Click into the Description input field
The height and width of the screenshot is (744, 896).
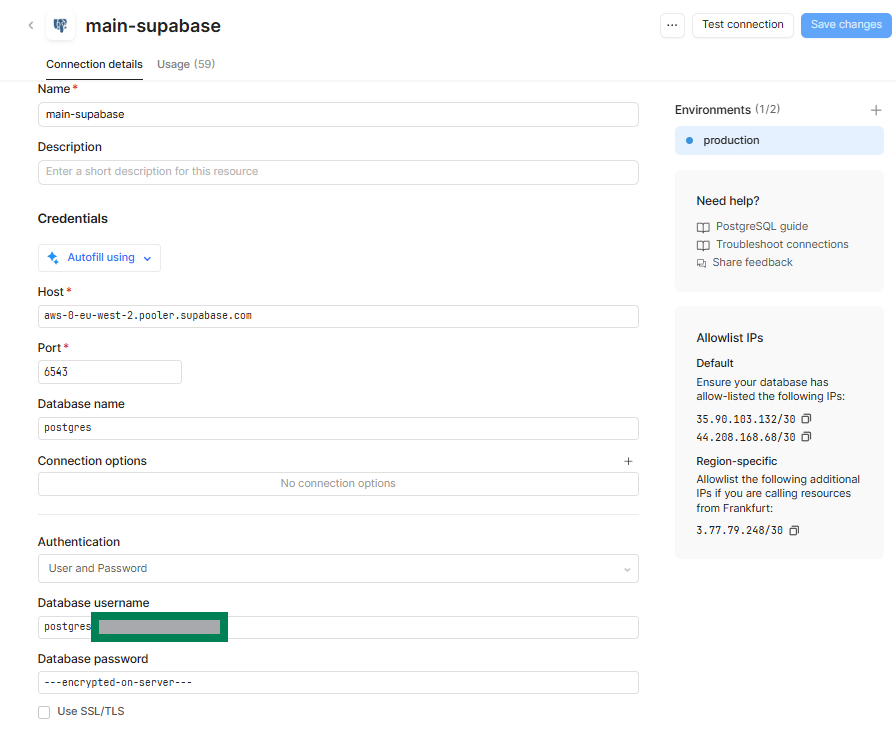pos(338,172)
